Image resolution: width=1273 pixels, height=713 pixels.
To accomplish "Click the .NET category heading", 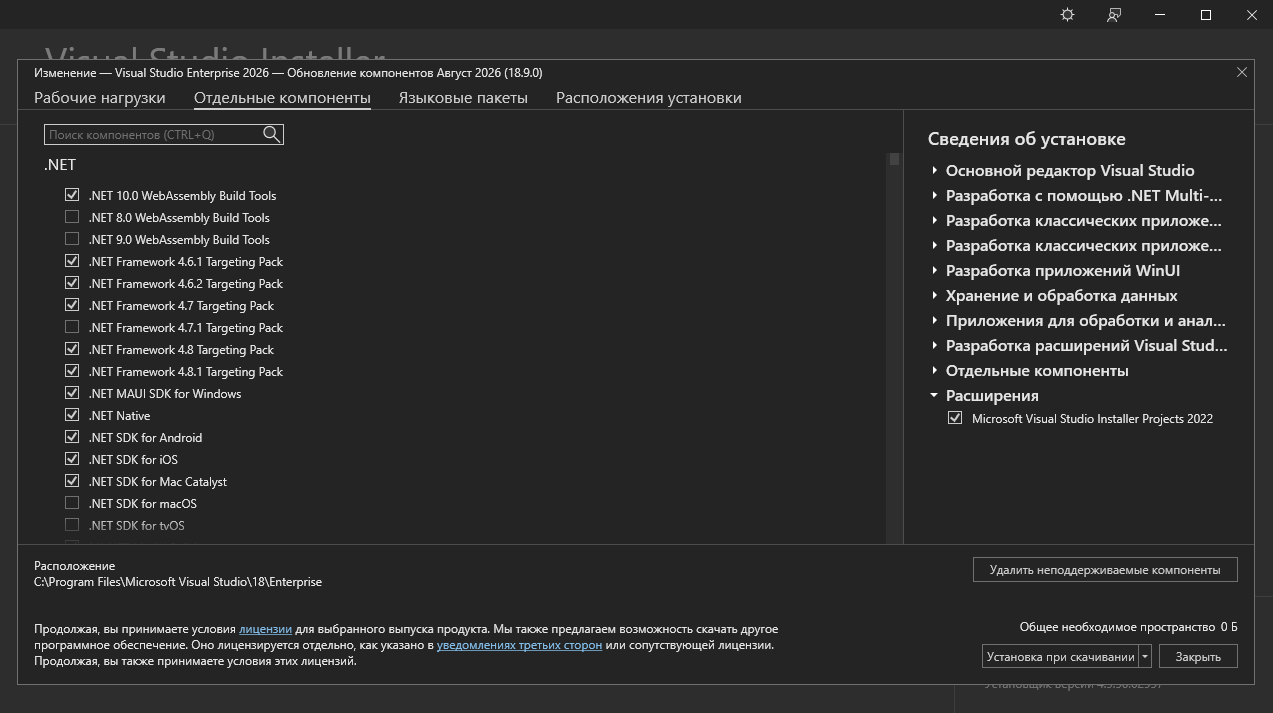I will click(x=60, y=165).
